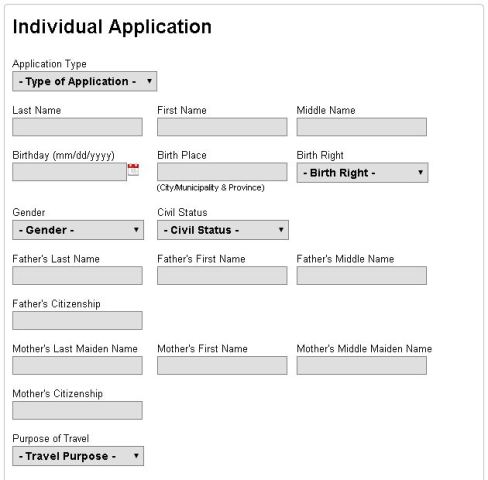Click the Father's Citizenship input
This screenshot has height=480, width=488.
click(x=77, y=320)
